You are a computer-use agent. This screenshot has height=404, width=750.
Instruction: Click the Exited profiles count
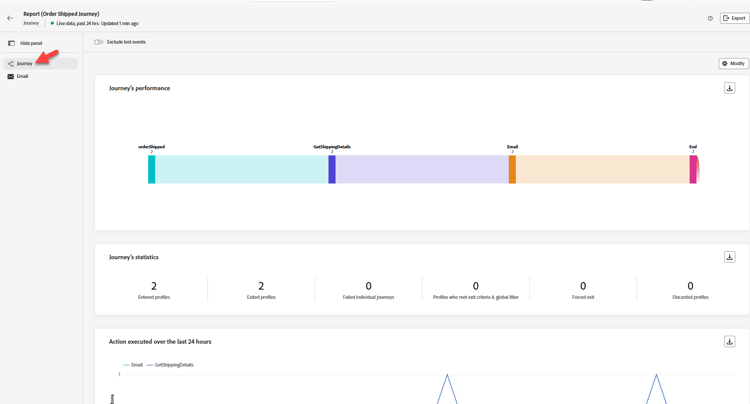click(x=261, y=286)
